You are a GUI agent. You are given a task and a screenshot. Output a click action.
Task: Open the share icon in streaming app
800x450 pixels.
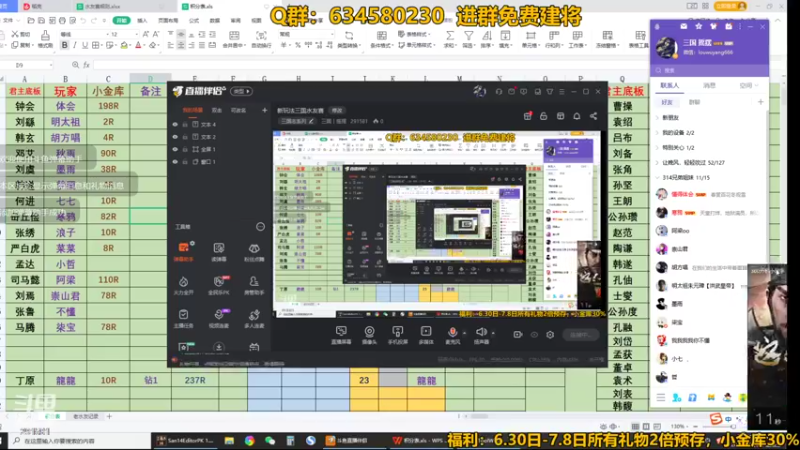coord(593,116)
